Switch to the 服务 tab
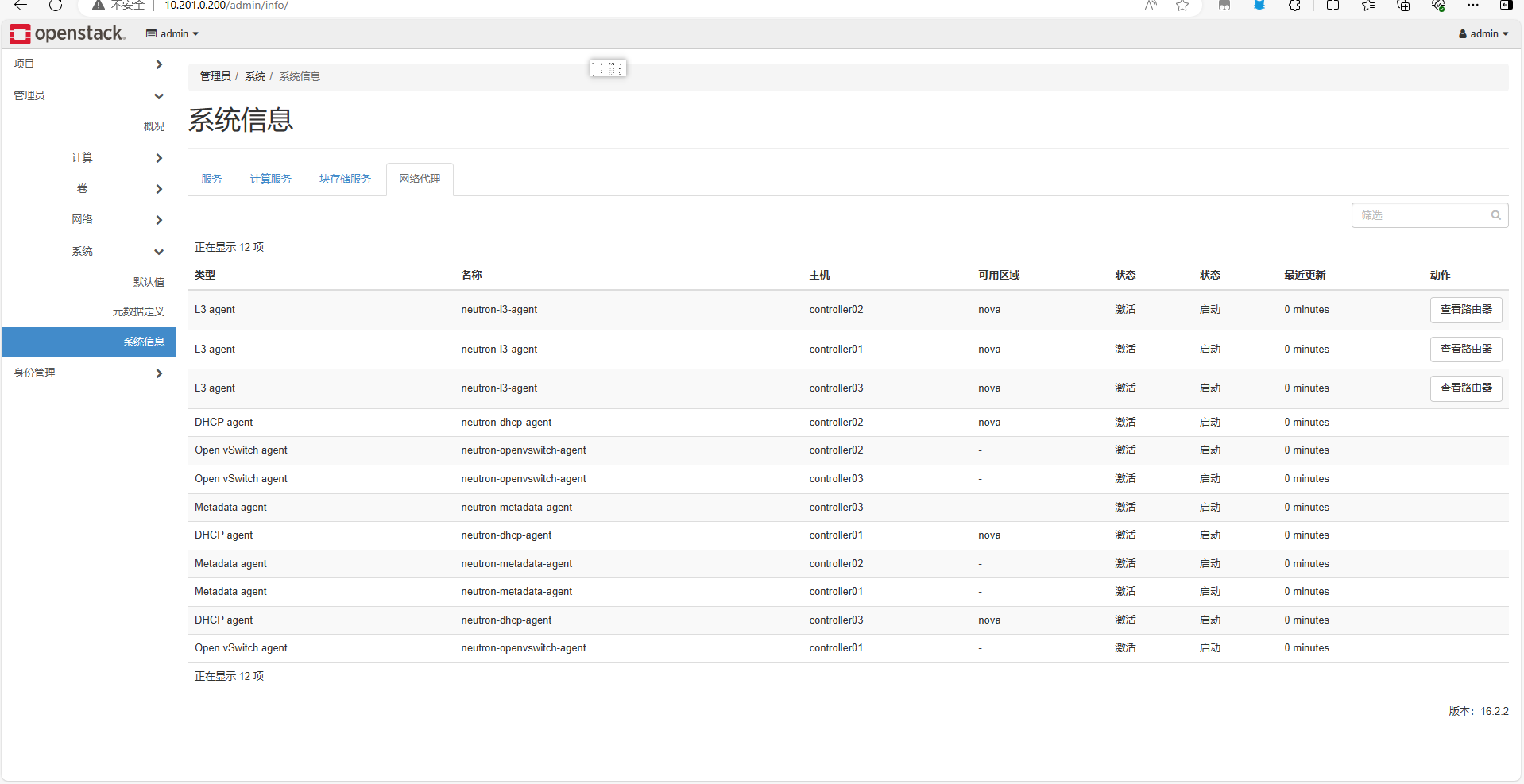1524x784 pixels. coord(211,179)
